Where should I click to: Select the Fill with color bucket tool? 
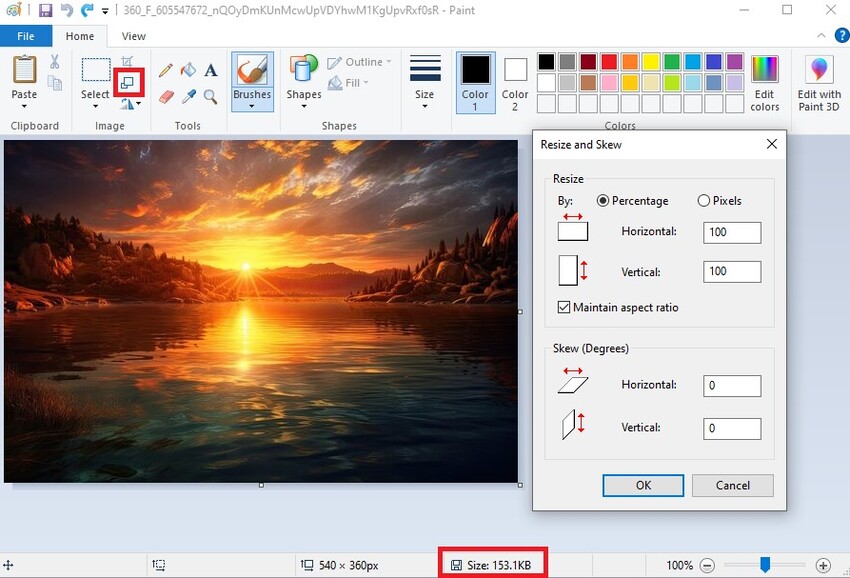[188, 69]
